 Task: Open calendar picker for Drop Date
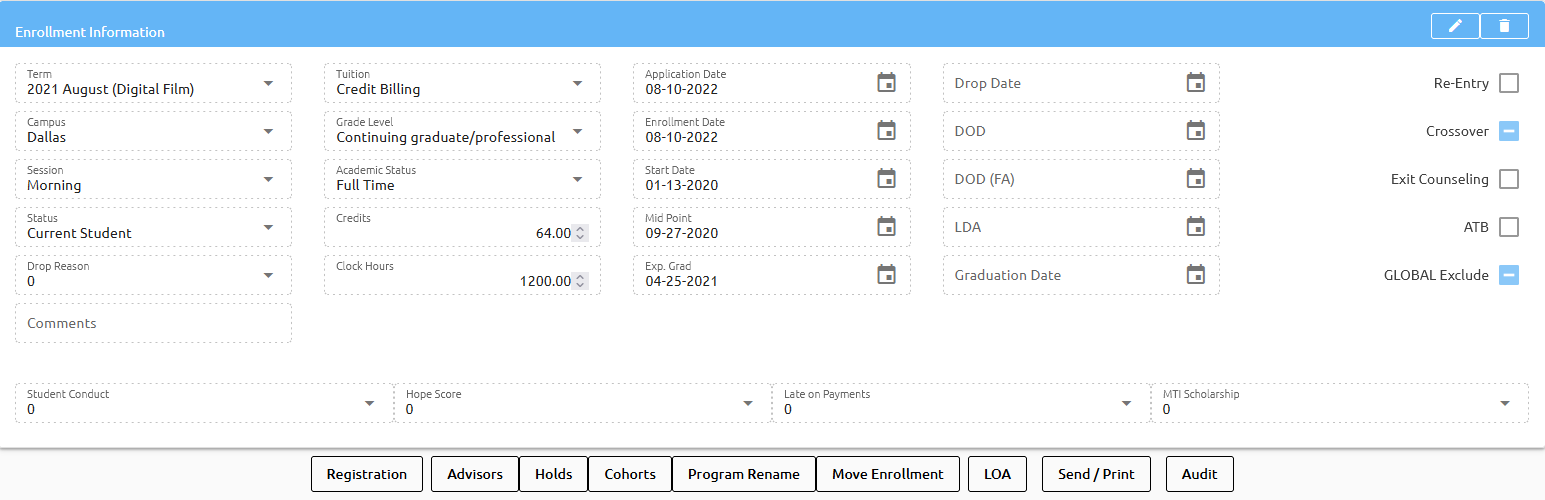[x=1195, y=82]
